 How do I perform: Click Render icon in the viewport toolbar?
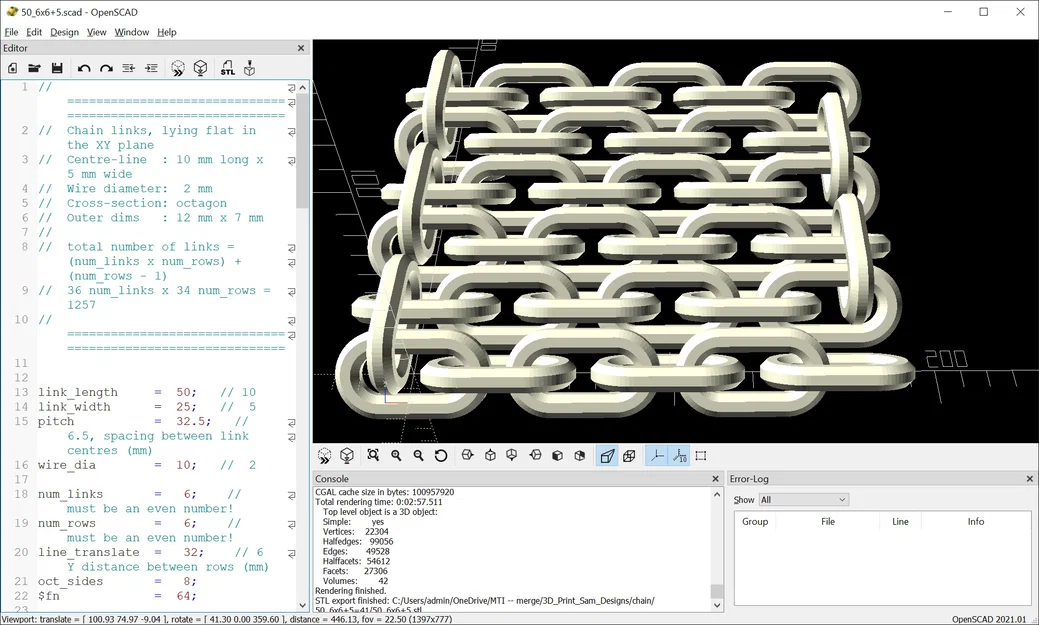click(347, 455)
